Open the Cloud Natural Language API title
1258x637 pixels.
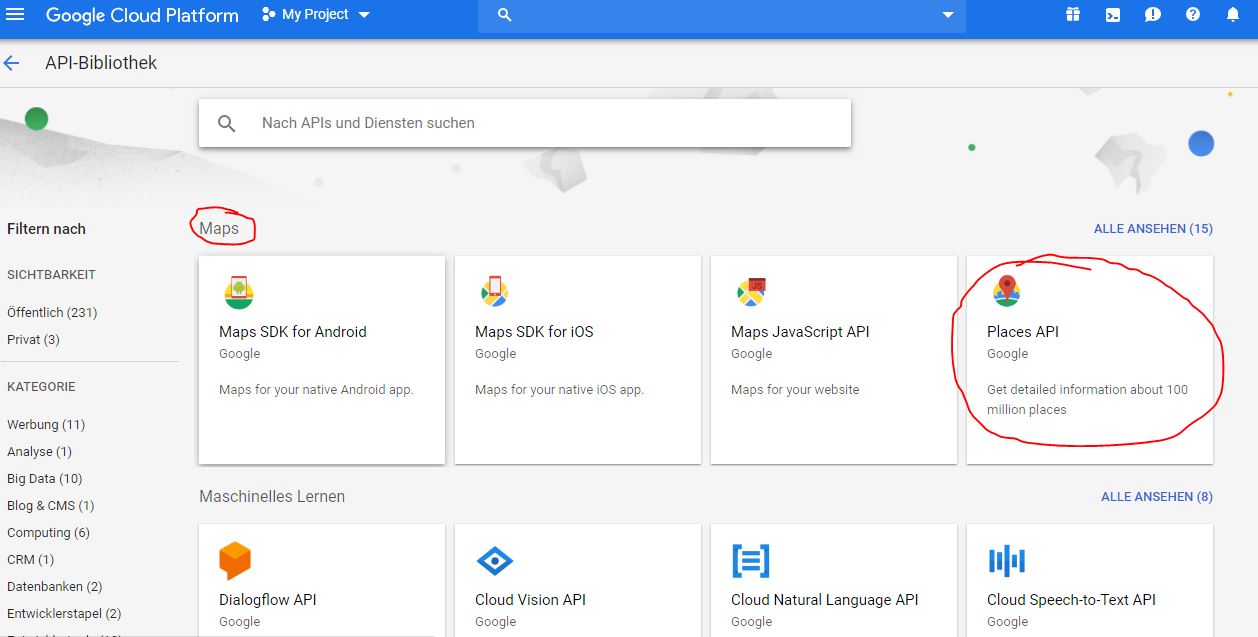825,600
